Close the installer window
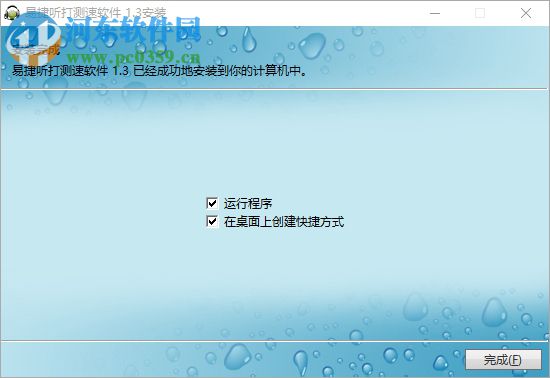This screenshot has height=378, width=550. point(525,13)
